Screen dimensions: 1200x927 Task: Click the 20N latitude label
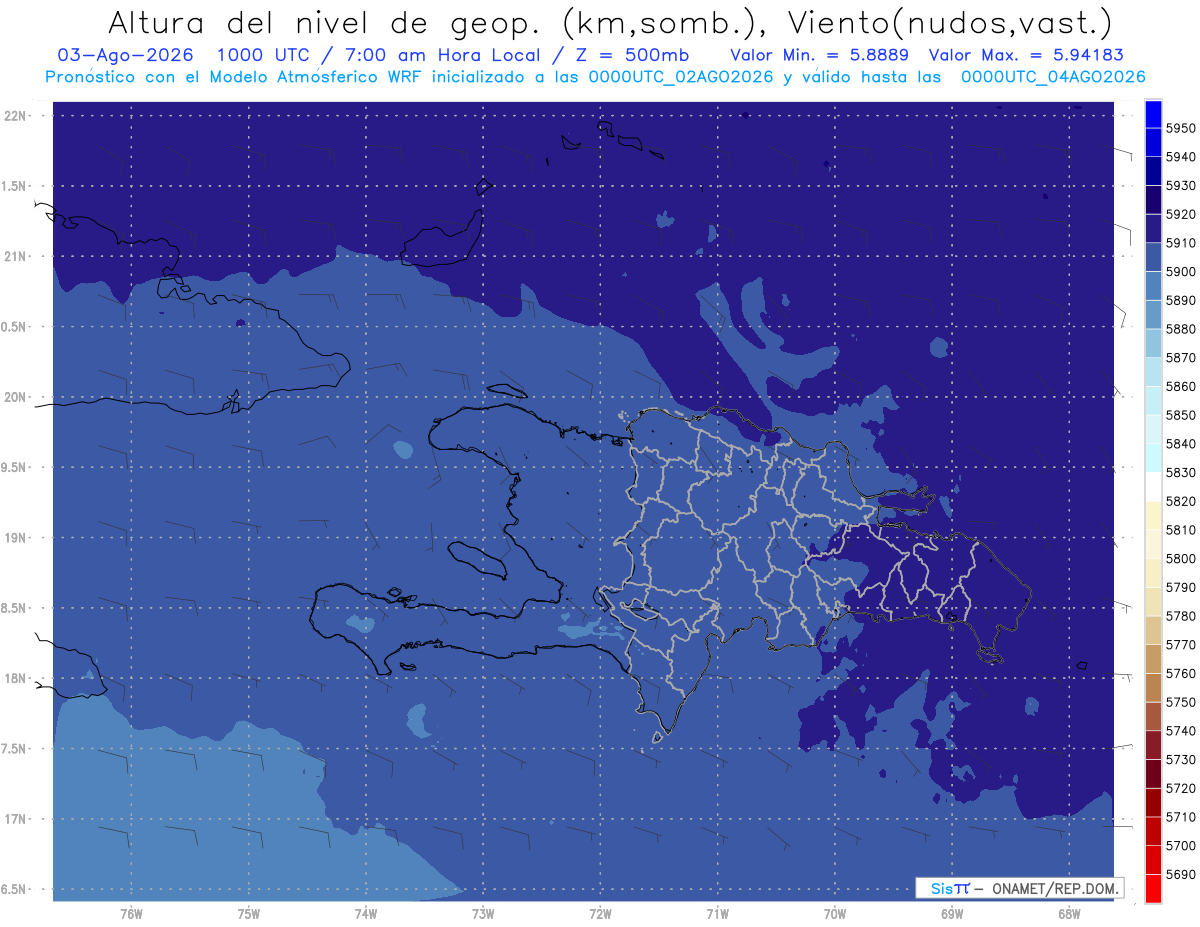point(16,397)
